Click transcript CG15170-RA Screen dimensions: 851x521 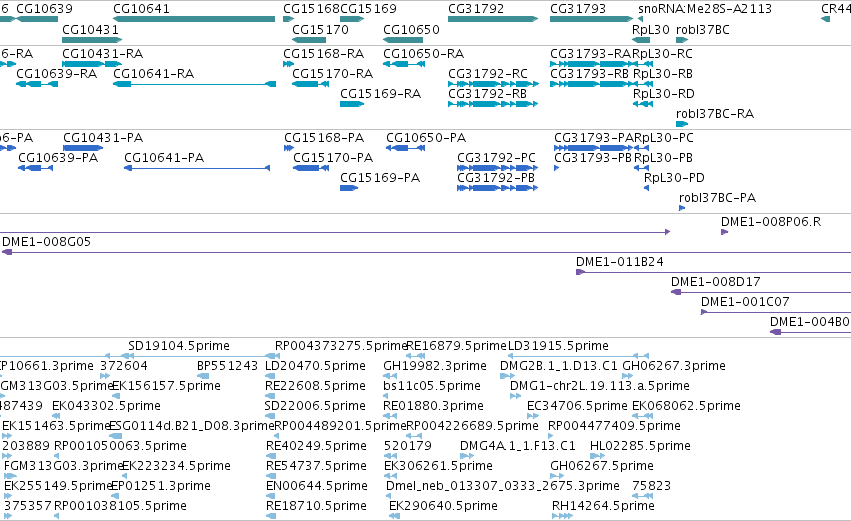(333, 74)
